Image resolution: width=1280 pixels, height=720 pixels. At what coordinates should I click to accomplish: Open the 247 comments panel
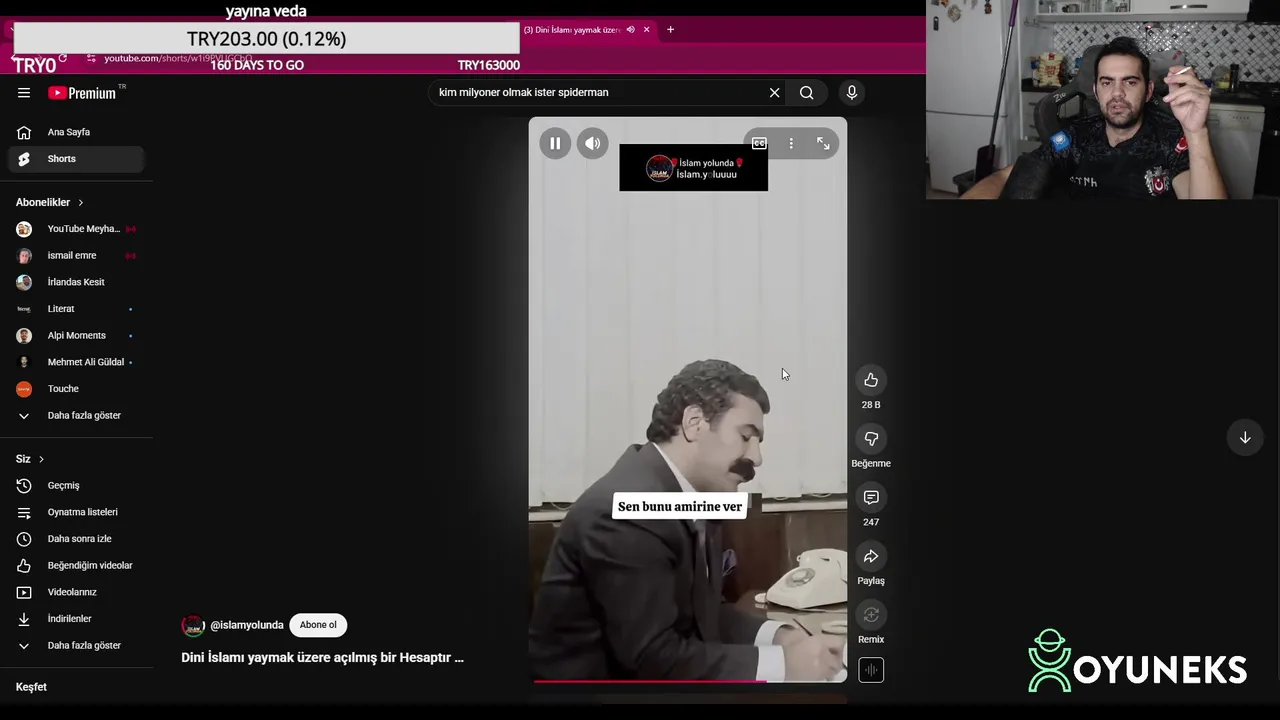(871, 498)
